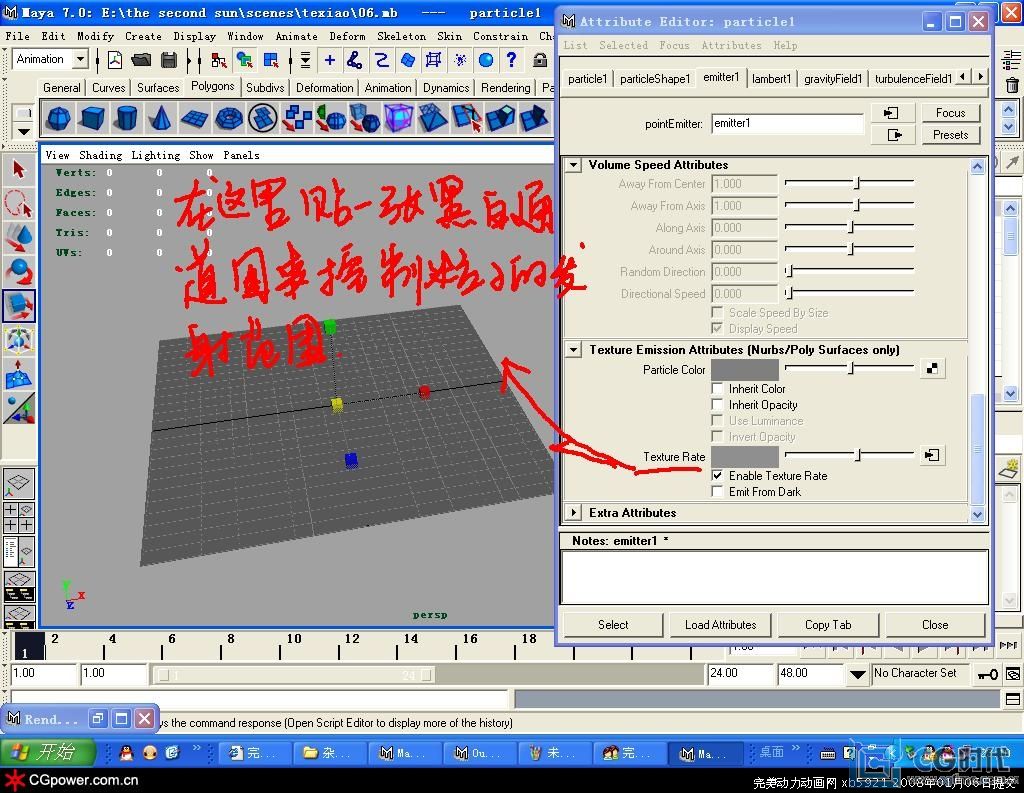Create a polygon sphere from the shelf

59,118
